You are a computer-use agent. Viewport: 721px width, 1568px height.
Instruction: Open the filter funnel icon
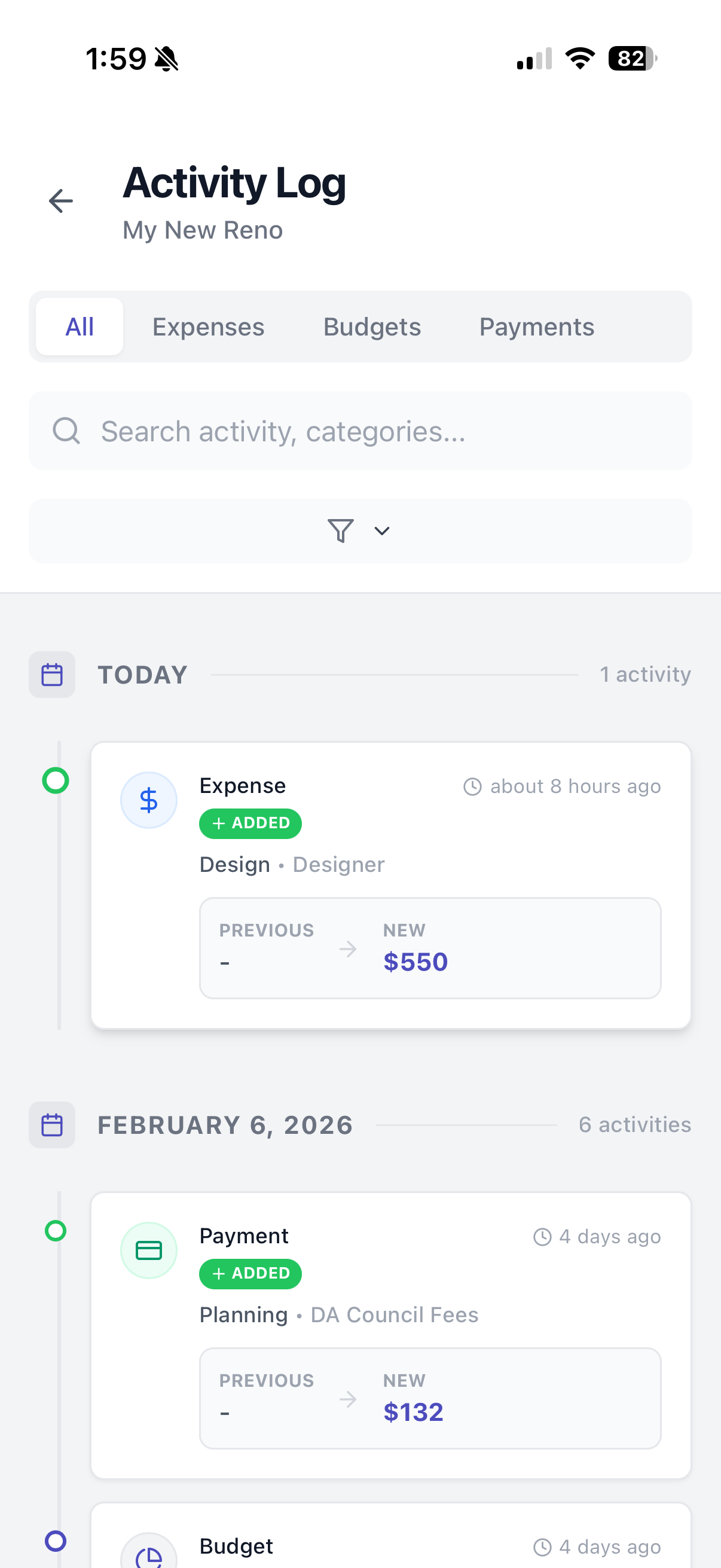point(340,530)
